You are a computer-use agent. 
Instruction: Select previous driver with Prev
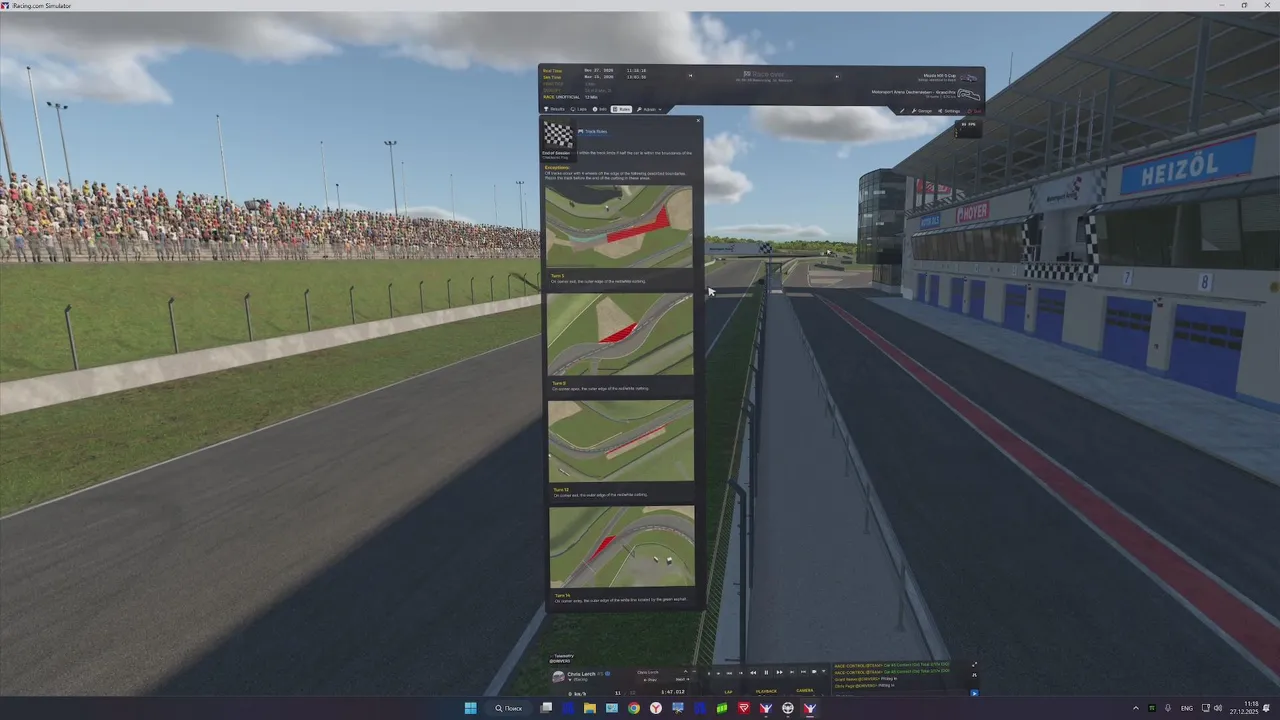coord(650,680)
